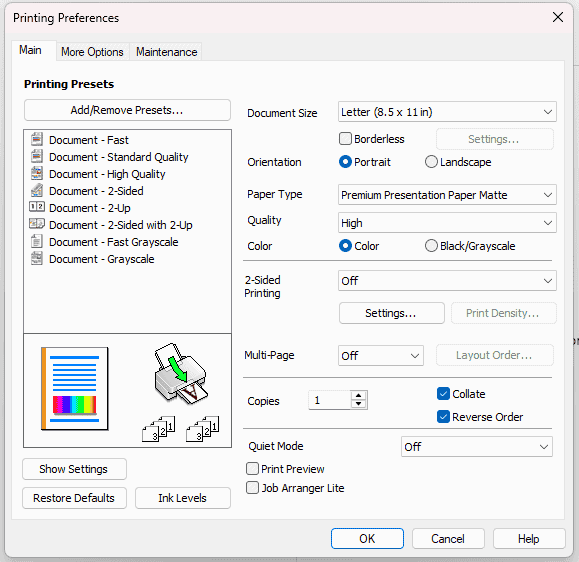Close the Printing Preferences dialog
This screenshot has height=562, width=579.
pos(558,17)
